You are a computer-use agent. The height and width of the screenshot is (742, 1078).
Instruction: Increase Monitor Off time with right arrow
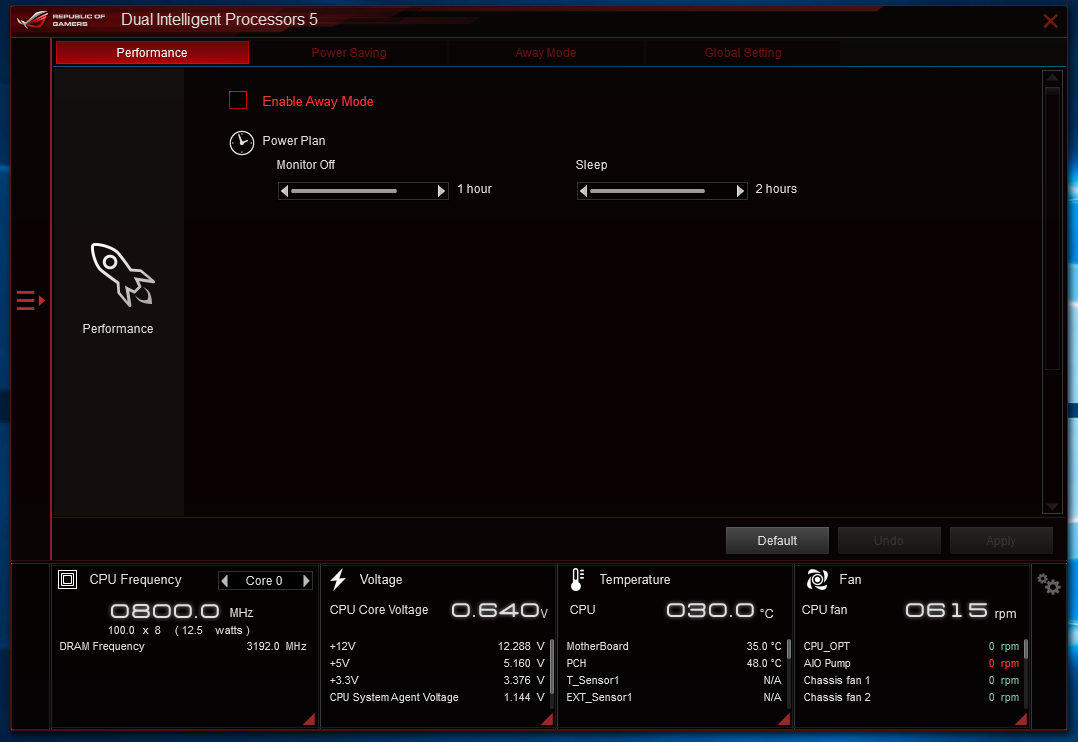pyautogui.click(x=441, y=191)
